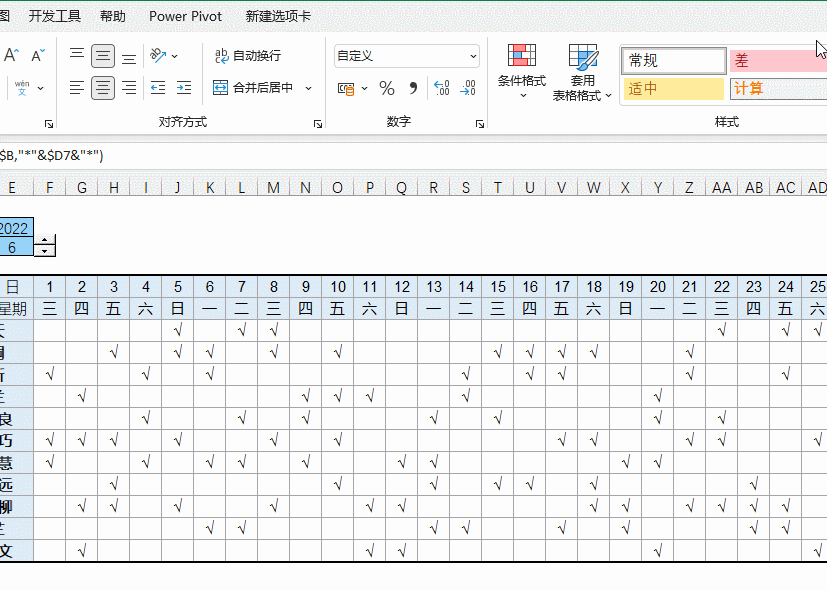Open the 开发工具 ribbon tab

tap(55, 16)
